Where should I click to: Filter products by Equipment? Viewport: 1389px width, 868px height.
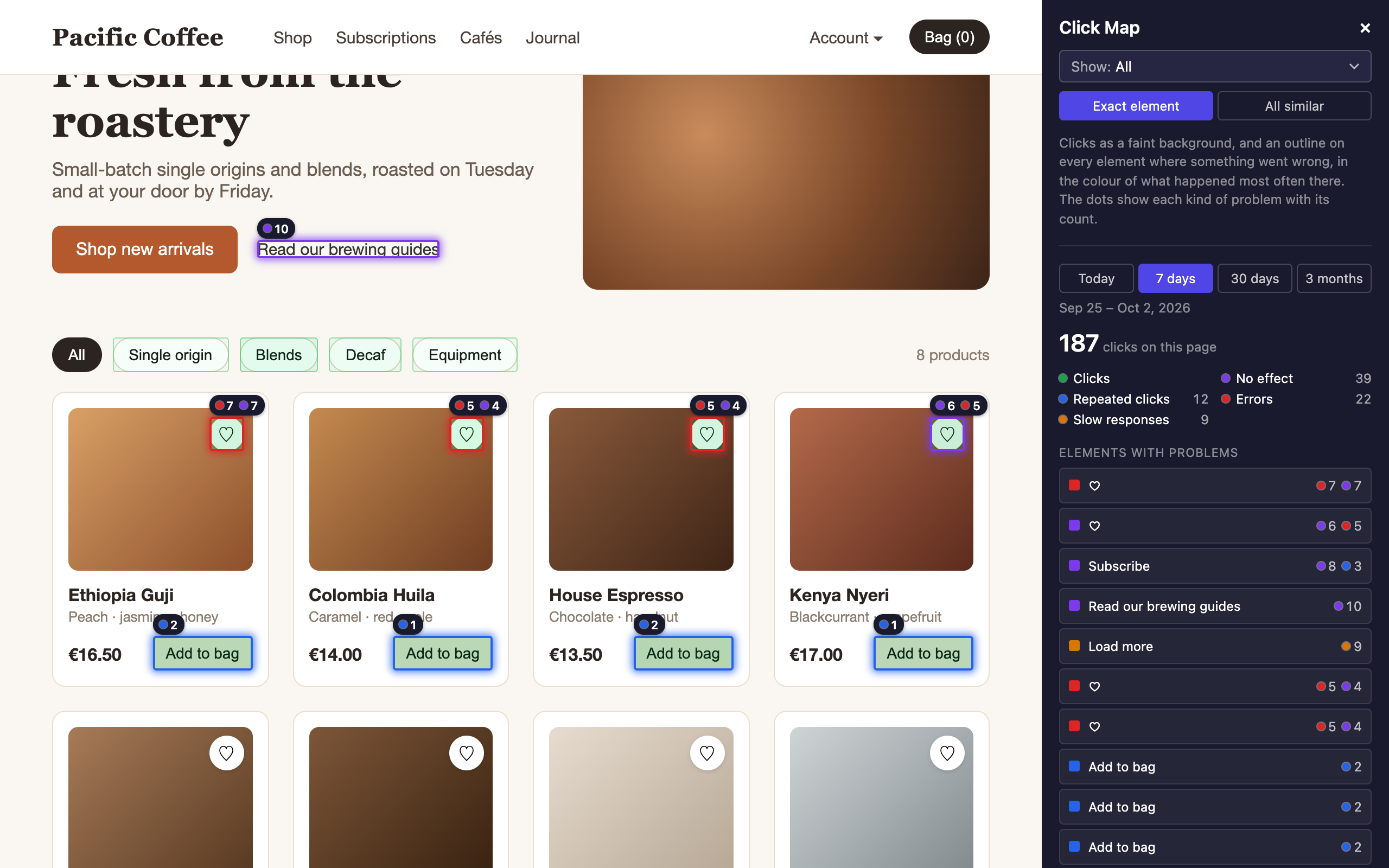(464, 355)
